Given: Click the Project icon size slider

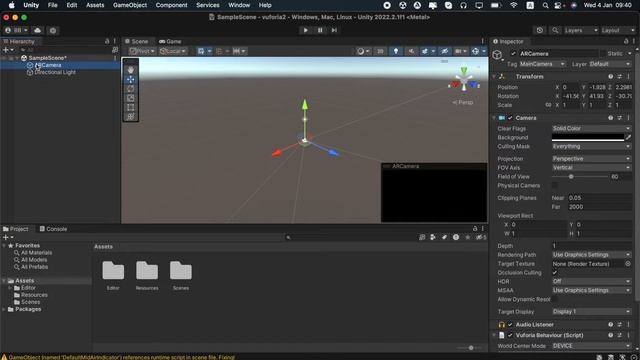Looking at the screenshot, I should pyautogui.click(x=470, y=348).
